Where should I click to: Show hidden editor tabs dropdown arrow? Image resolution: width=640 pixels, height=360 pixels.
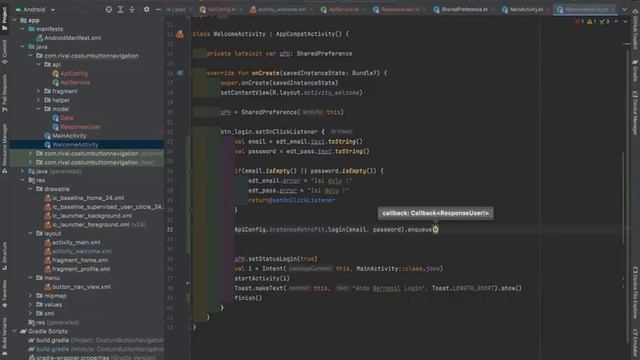coord(624,9)
